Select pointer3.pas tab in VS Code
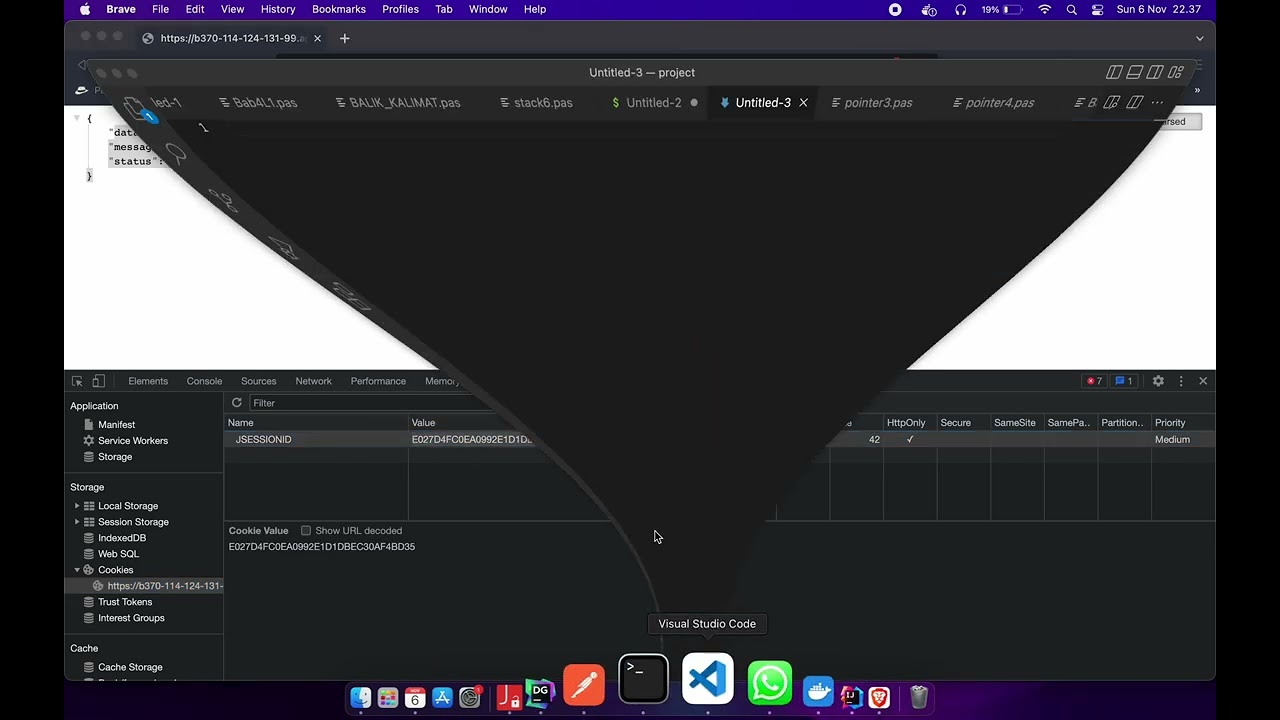1280x720 pixels. [x=871, y=103]
